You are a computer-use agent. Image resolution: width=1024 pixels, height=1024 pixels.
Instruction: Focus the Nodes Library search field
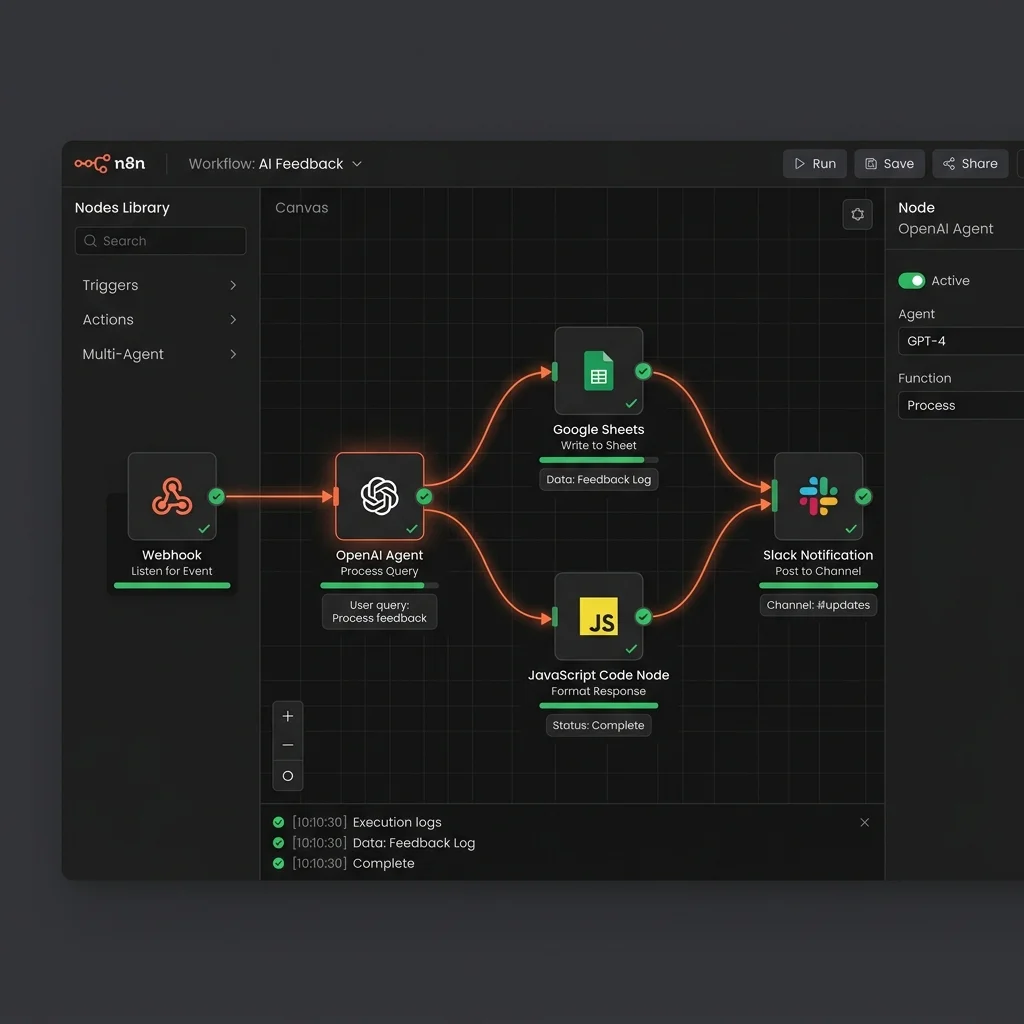tap(161, 241)
